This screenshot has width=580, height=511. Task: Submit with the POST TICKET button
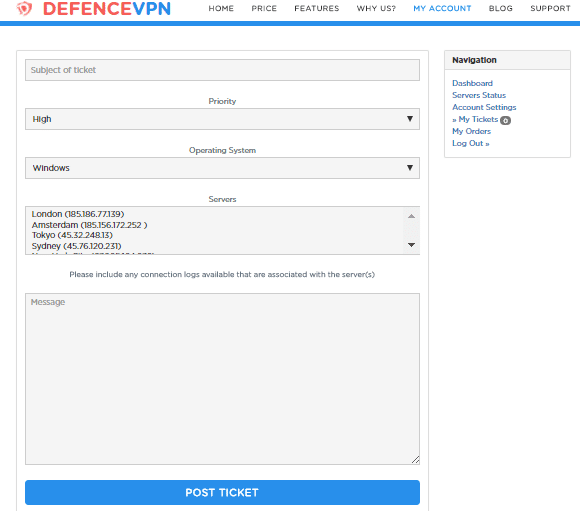coord(222,492)
